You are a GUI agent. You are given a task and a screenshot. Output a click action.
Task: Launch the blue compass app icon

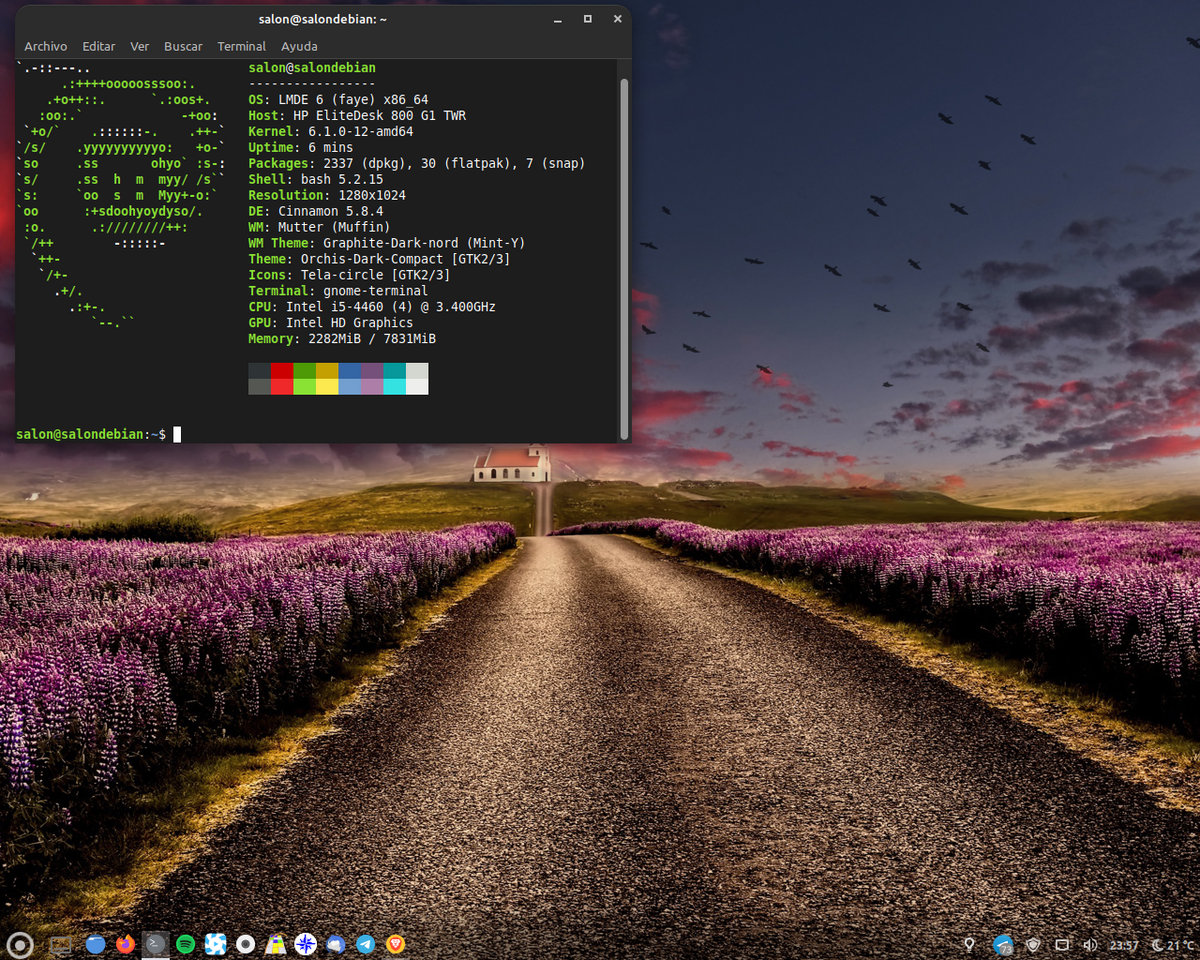[x=306, y=943]
